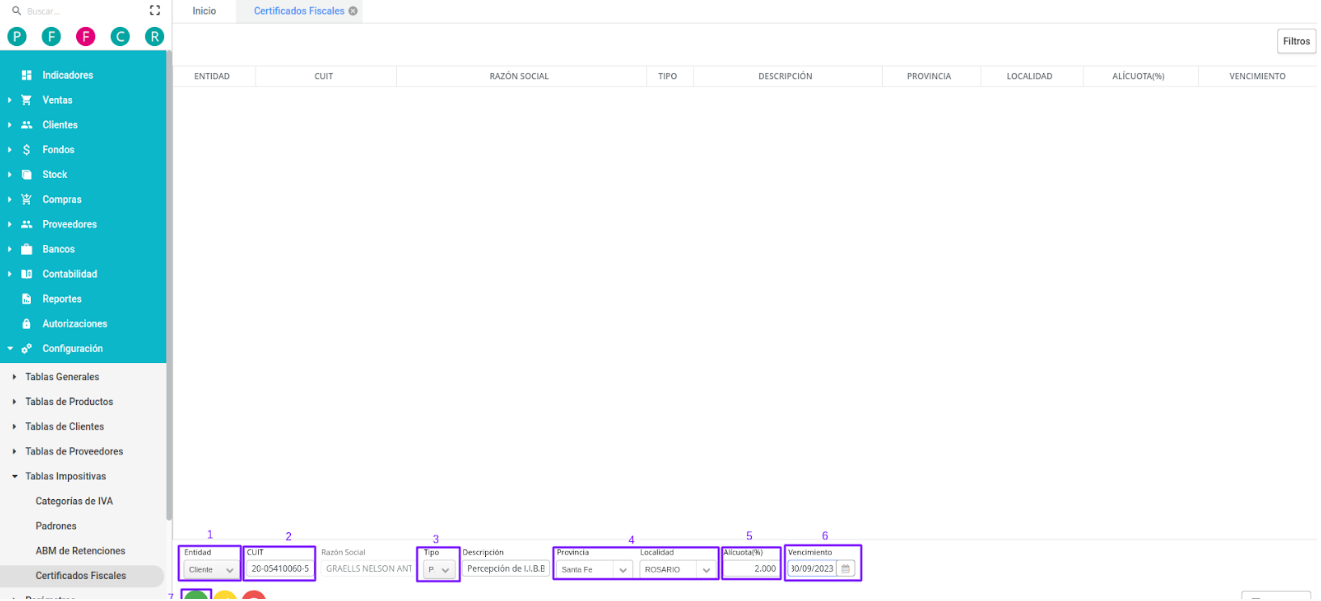Click the search magnifier icon
This screenshot has width=1321, height=601.
pos(16,11)
